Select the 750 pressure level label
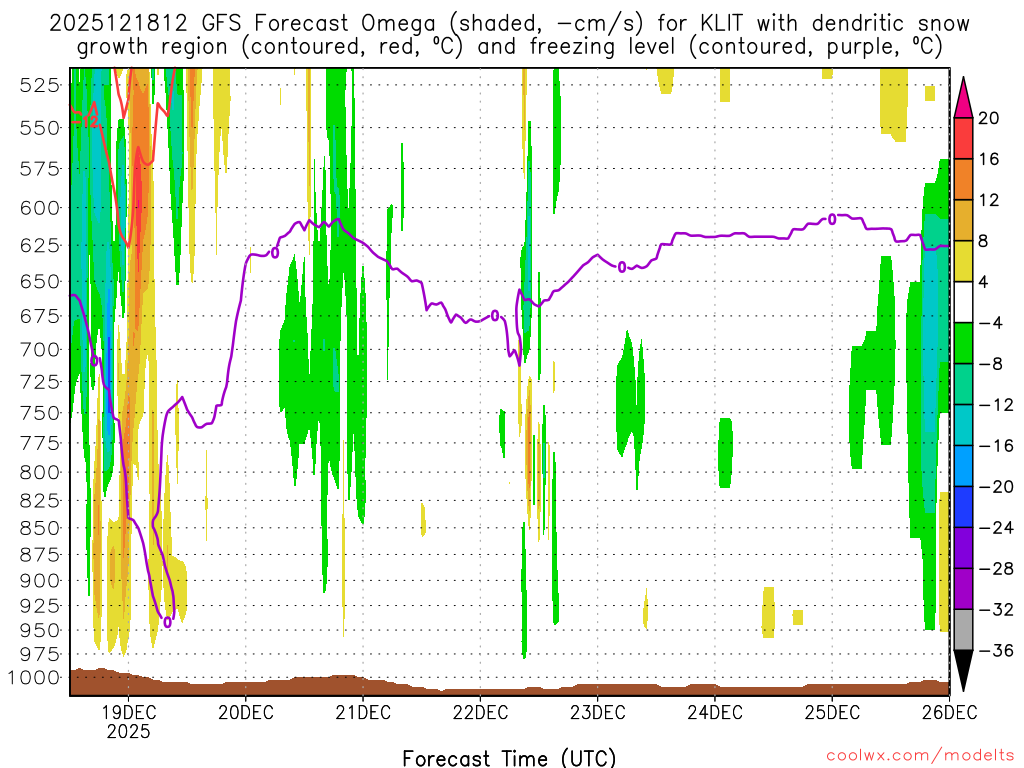Viewport: 1024px width, 768px height. pyautogui.click(x=40, y=413)
